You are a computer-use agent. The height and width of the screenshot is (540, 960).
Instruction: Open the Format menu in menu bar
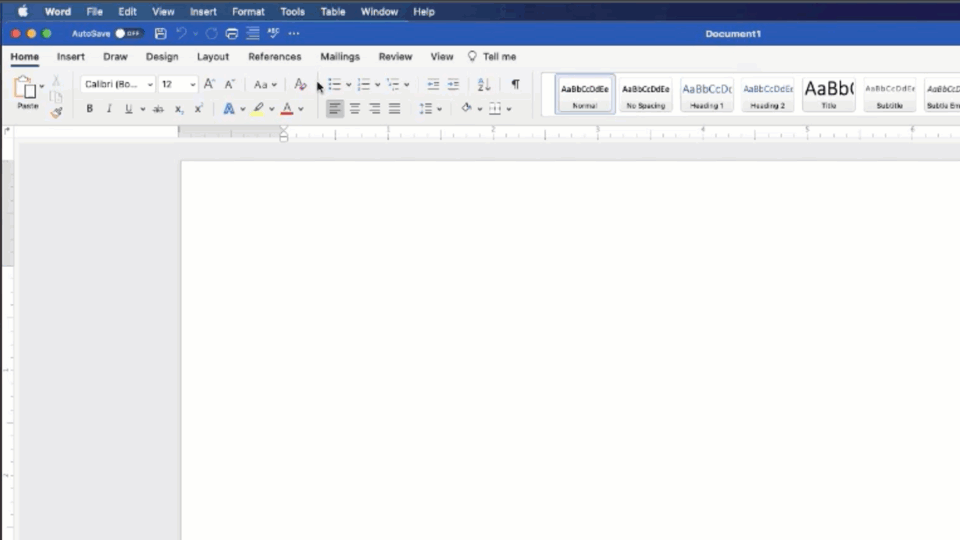[248, 12]
